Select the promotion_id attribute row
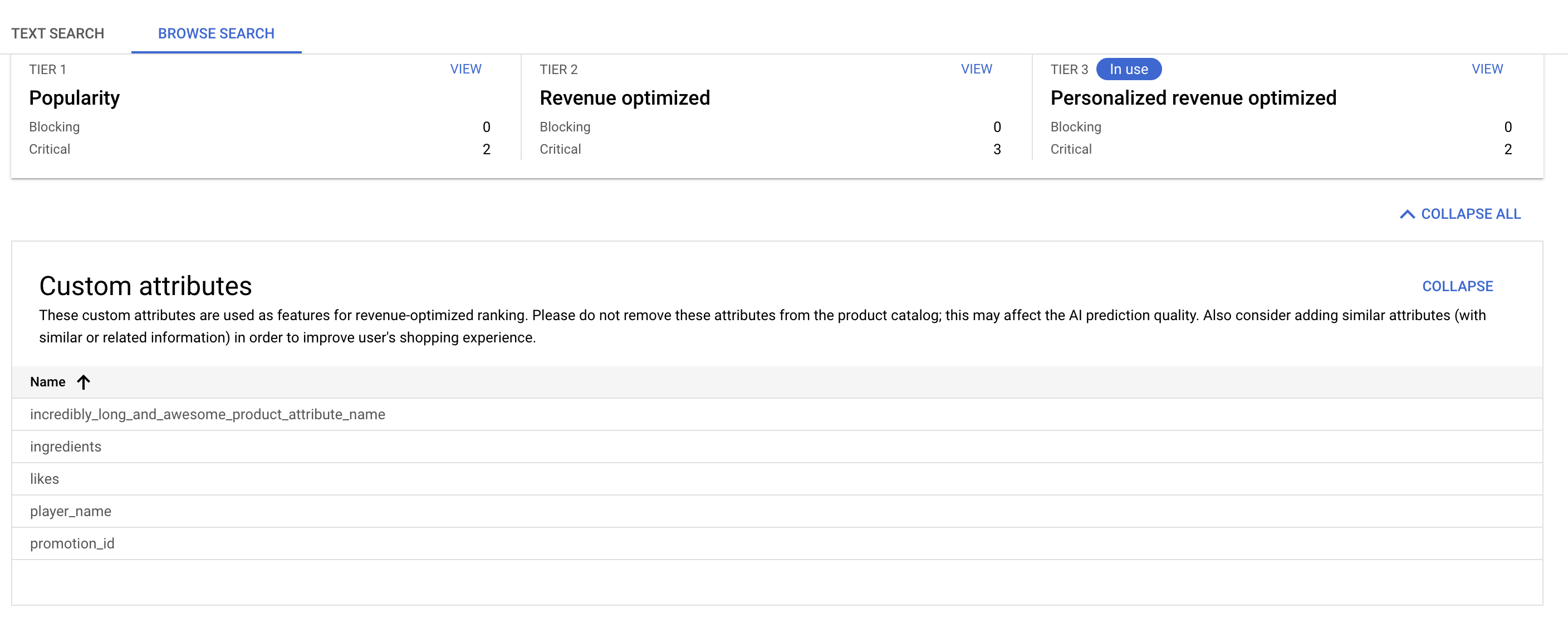Image resolution: width=1568 pixels, height=618 pixels. (x=72, y=544)
